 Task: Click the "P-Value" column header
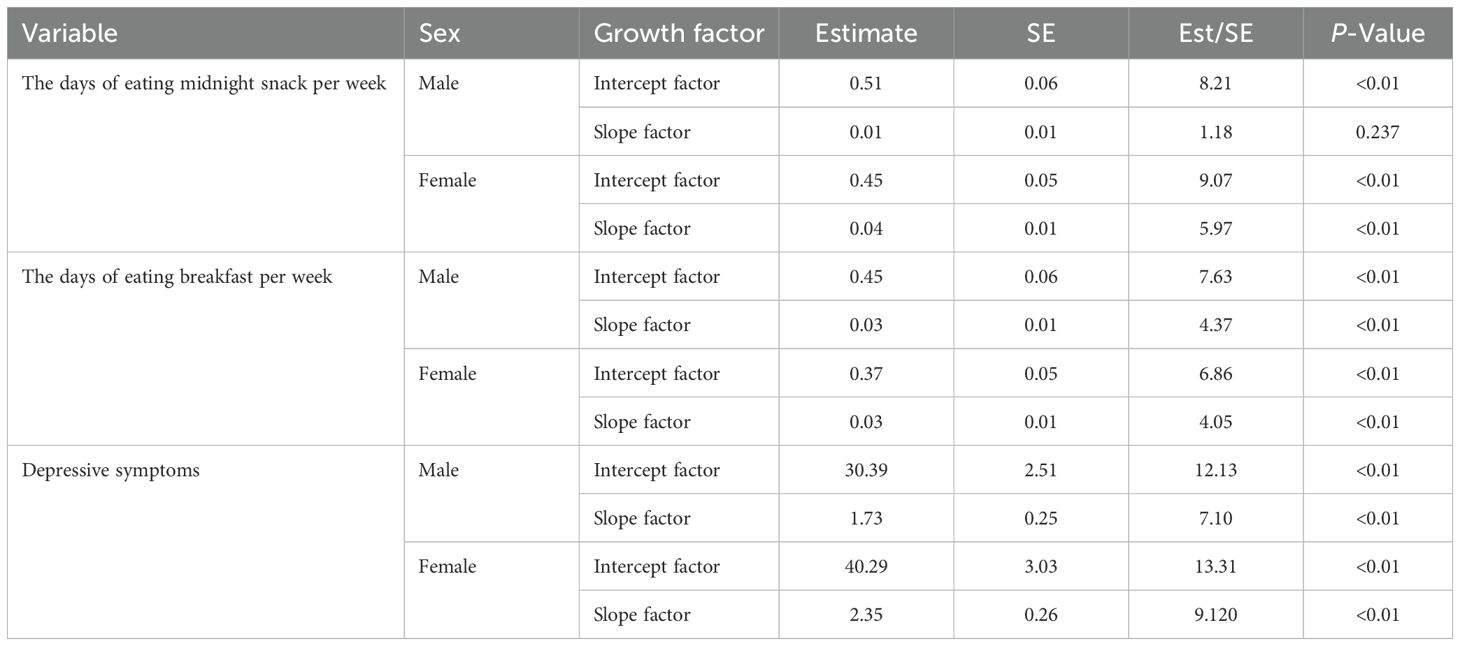(x=1379, y=33)
